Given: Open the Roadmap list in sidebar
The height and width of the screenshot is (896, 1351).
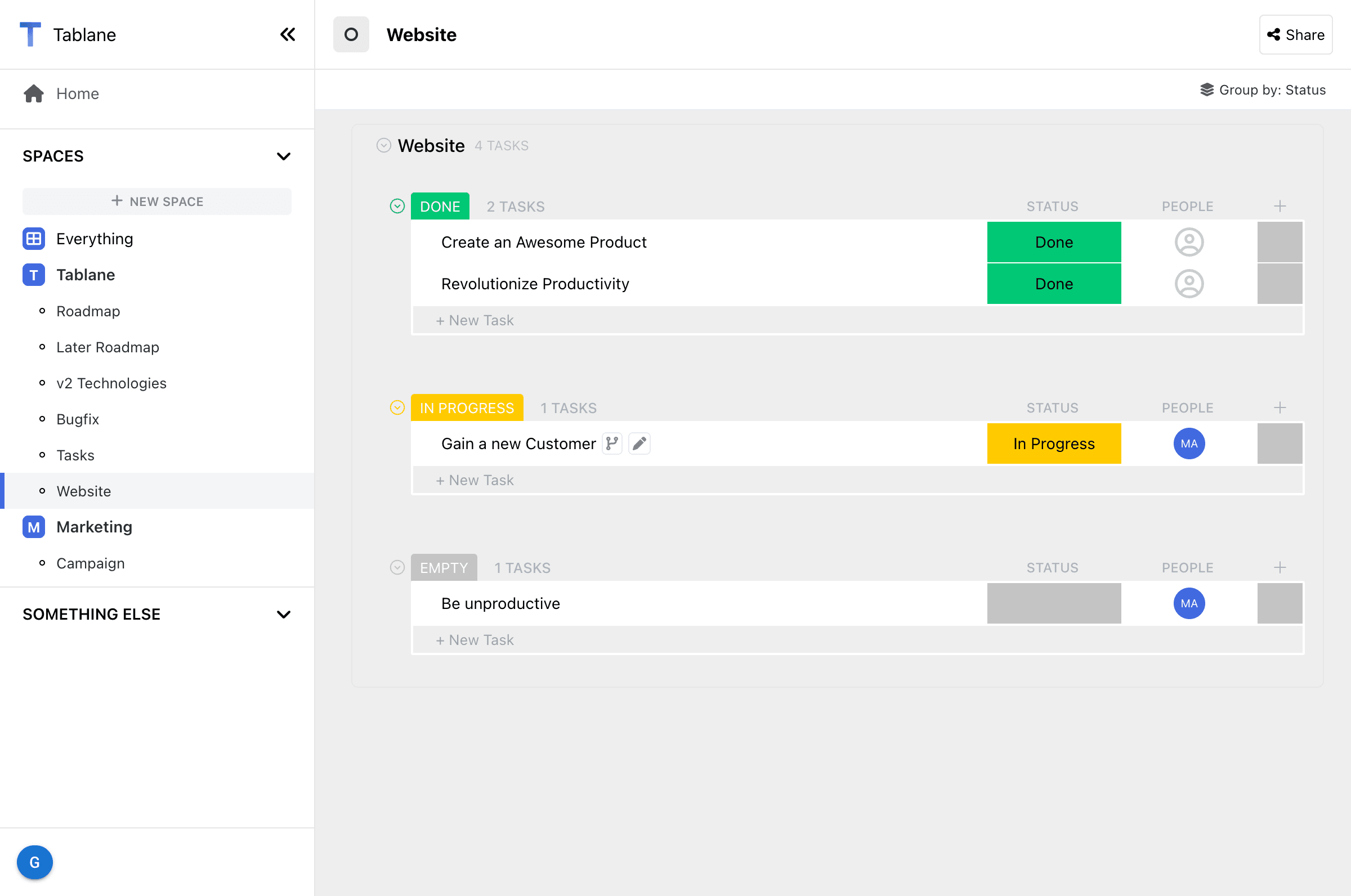Looking at the screenshot, I should (88, 311).
